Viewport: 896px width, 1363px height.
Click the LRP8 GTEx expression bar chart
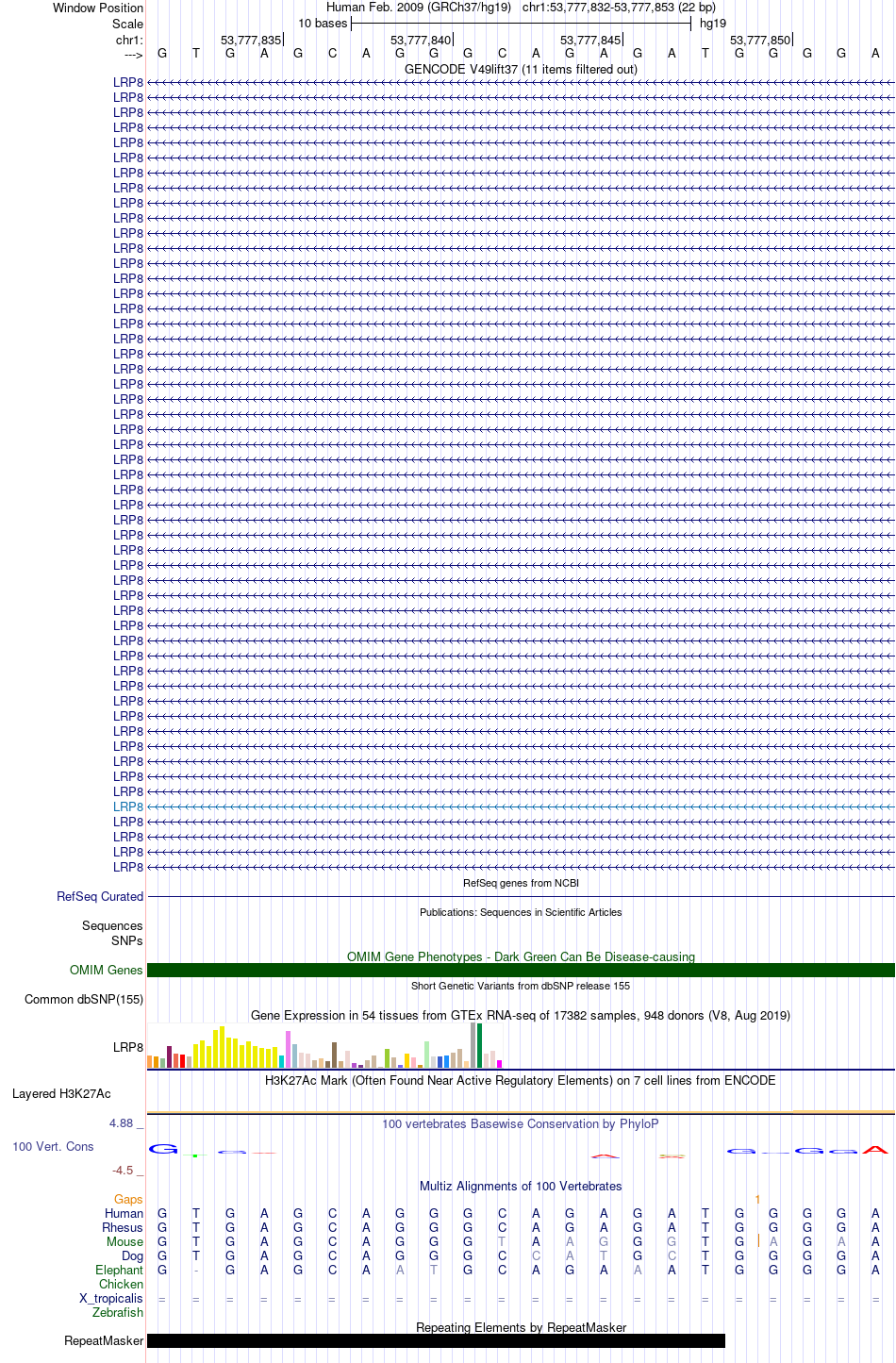324,1045
